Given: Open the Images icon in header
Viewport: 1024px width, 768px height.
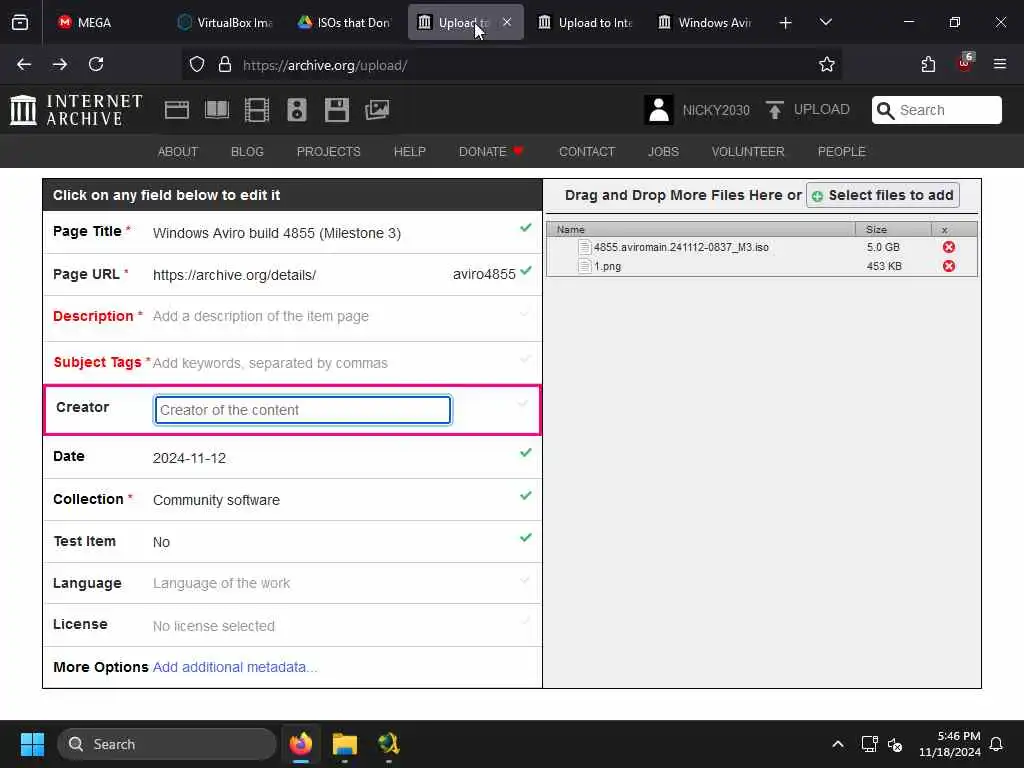Looking at the screenshot, I should 377,110.
